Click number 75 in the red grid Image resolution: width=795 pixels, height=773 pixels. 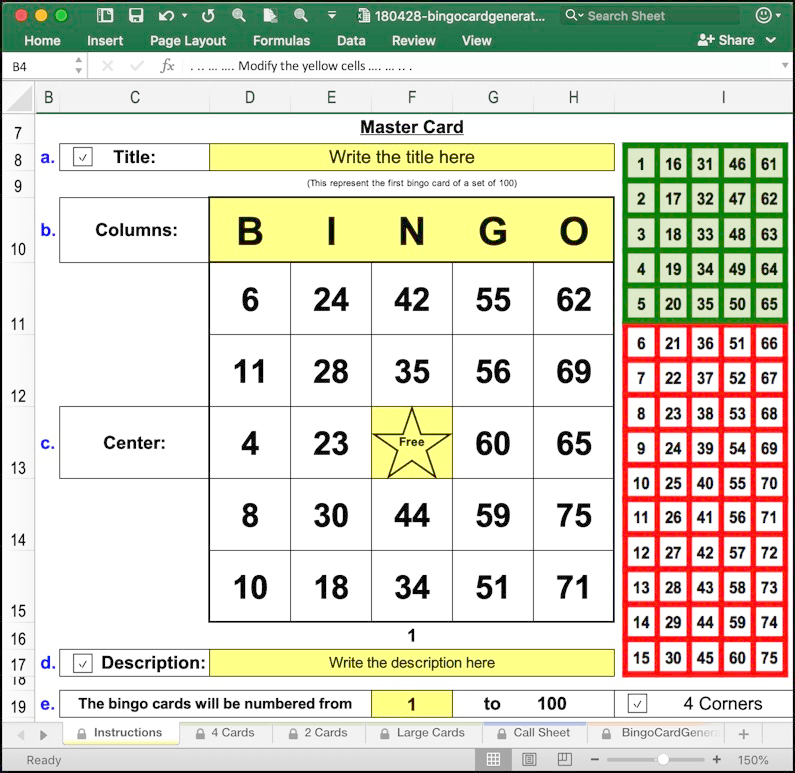[x=769, y=657]
